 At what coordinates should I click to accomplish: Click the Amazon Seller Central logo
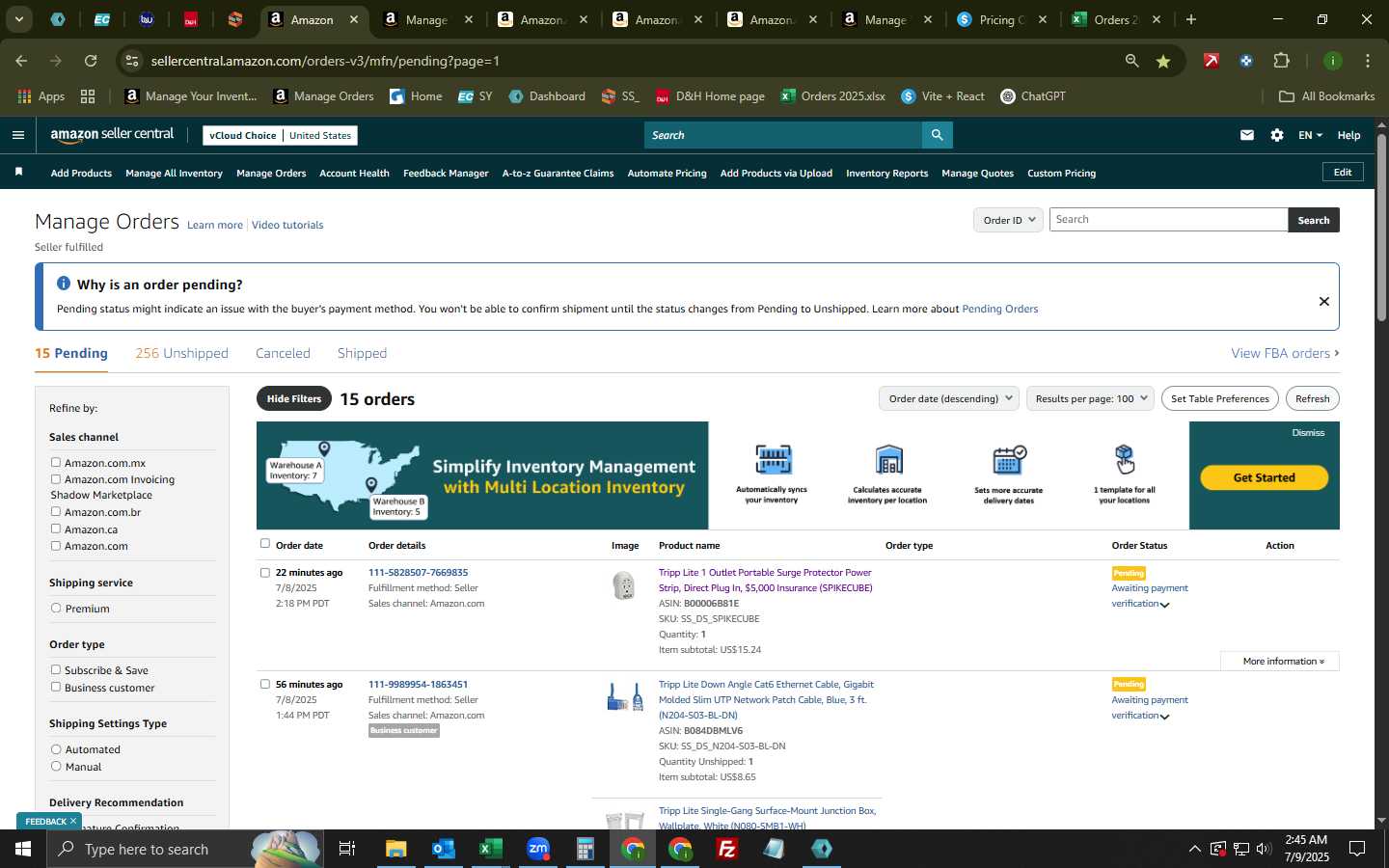[112, 135]
